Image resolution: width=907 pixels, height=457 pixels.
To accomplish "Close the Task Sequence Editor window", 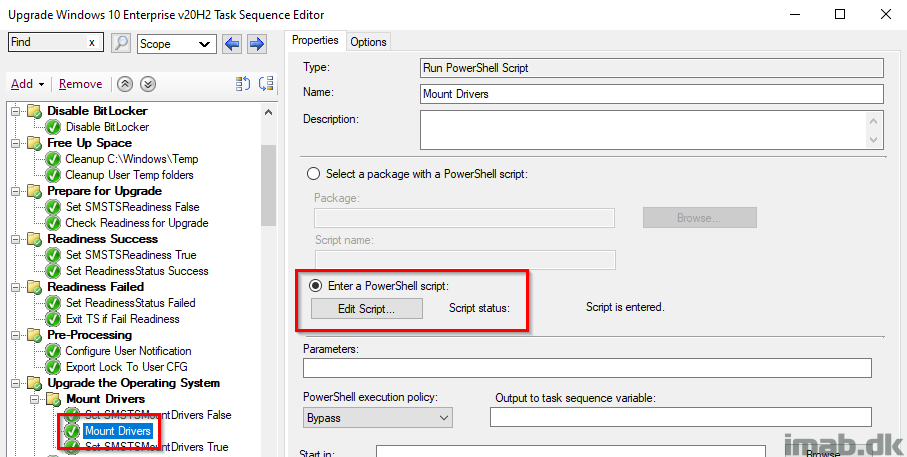I will click(886, 14).
